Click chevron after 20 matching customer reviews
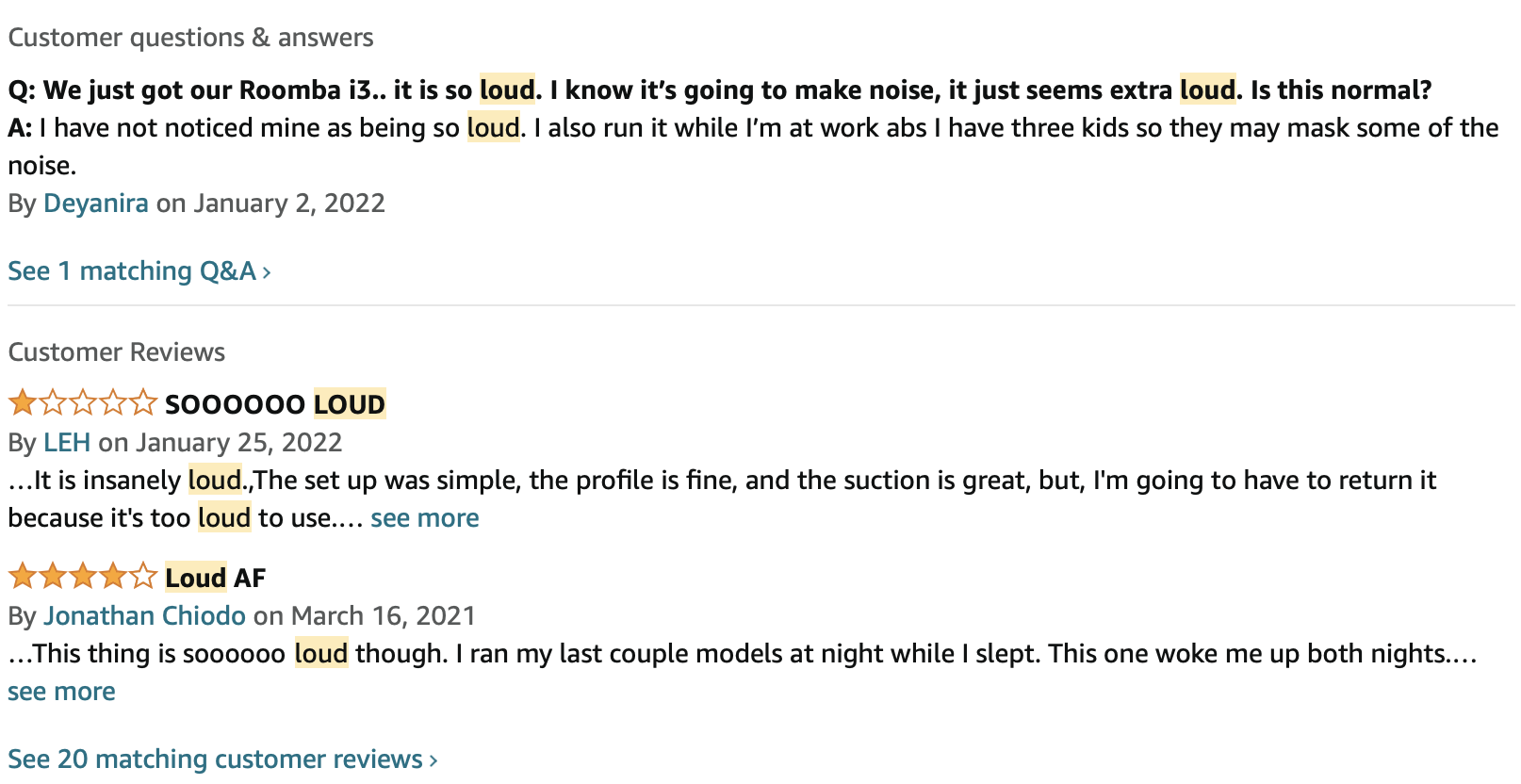This screenshot has width=1521, height=784. point(433,760)
